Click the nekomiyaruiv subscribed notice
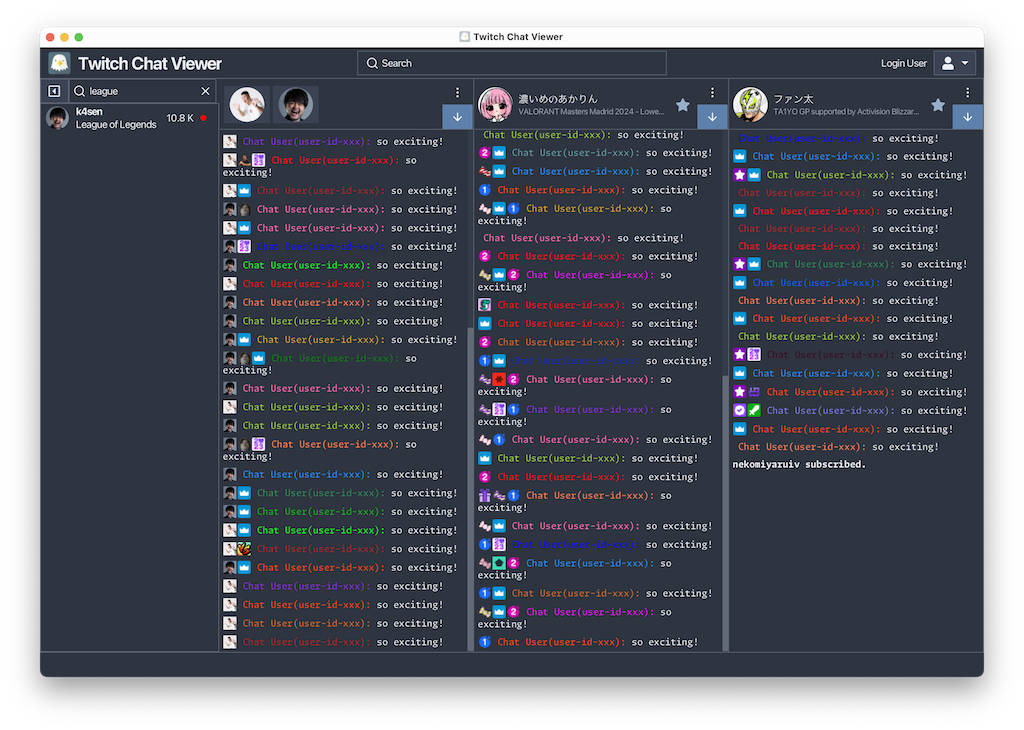This screenshot has height=730, width=1024. coord(799,464)
